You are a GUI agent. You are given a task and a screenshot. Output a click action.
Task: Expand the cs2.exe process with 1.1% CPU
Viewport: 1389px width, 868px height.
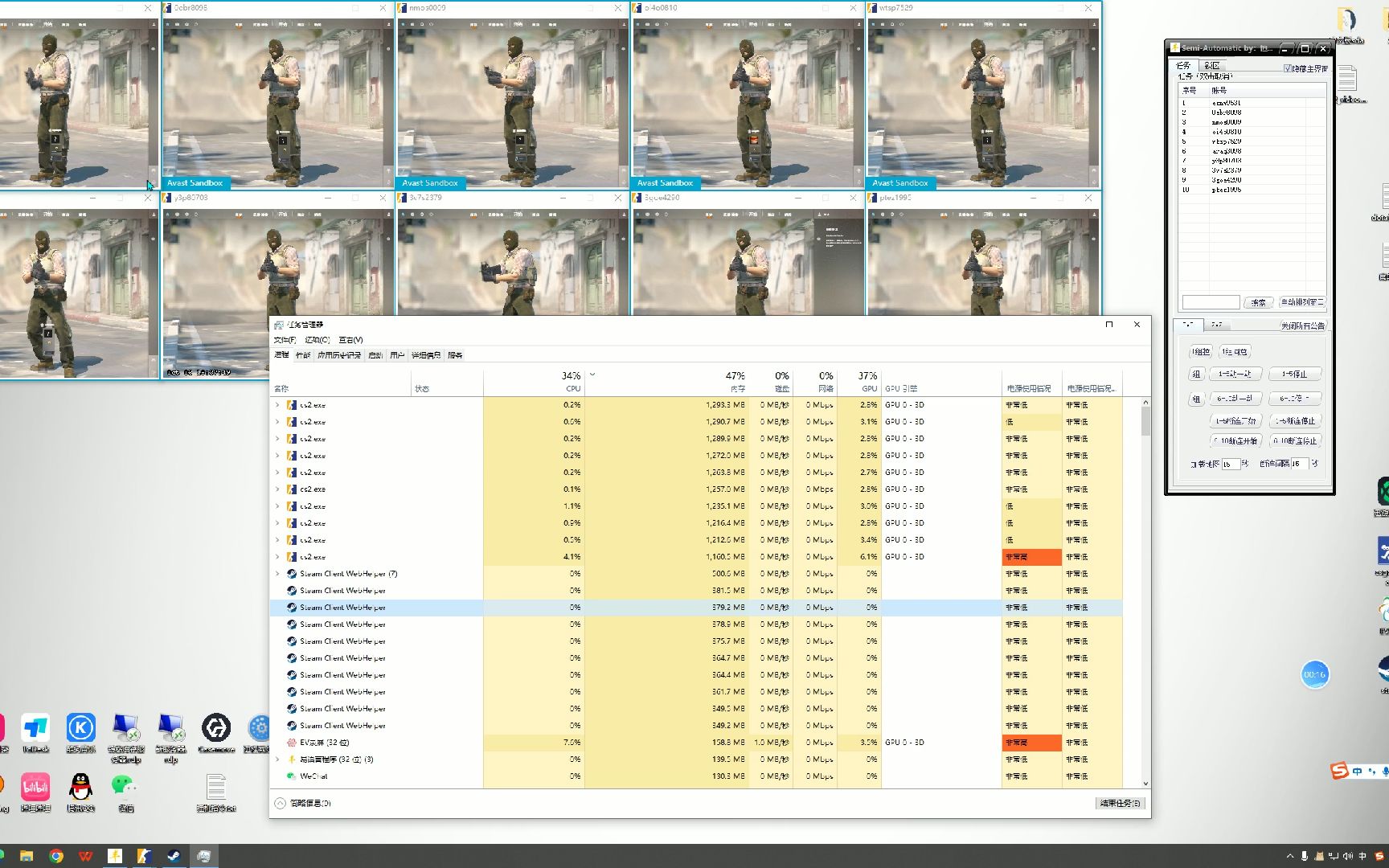click(278, 506)
